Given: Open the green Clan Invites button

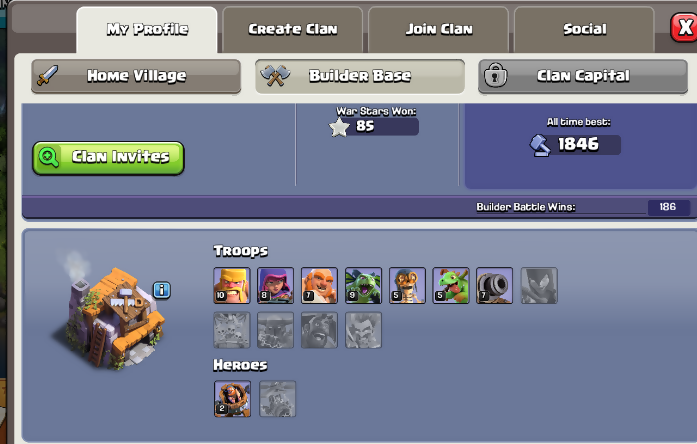Looking at the screenshot, I should click(108, 158).
